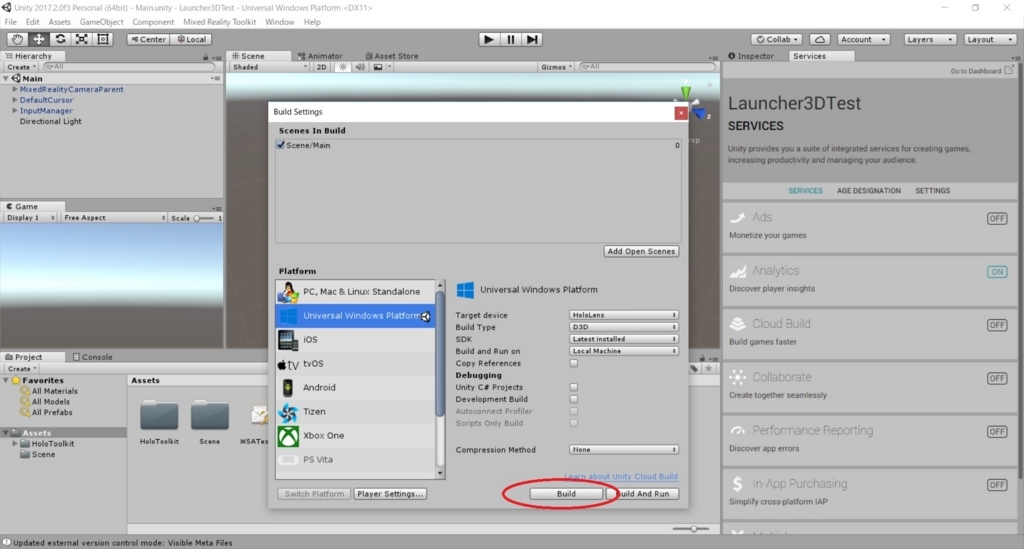The image size is (1024, 549).
Task: Select tvOS platform in list
Action: (355, 364)
